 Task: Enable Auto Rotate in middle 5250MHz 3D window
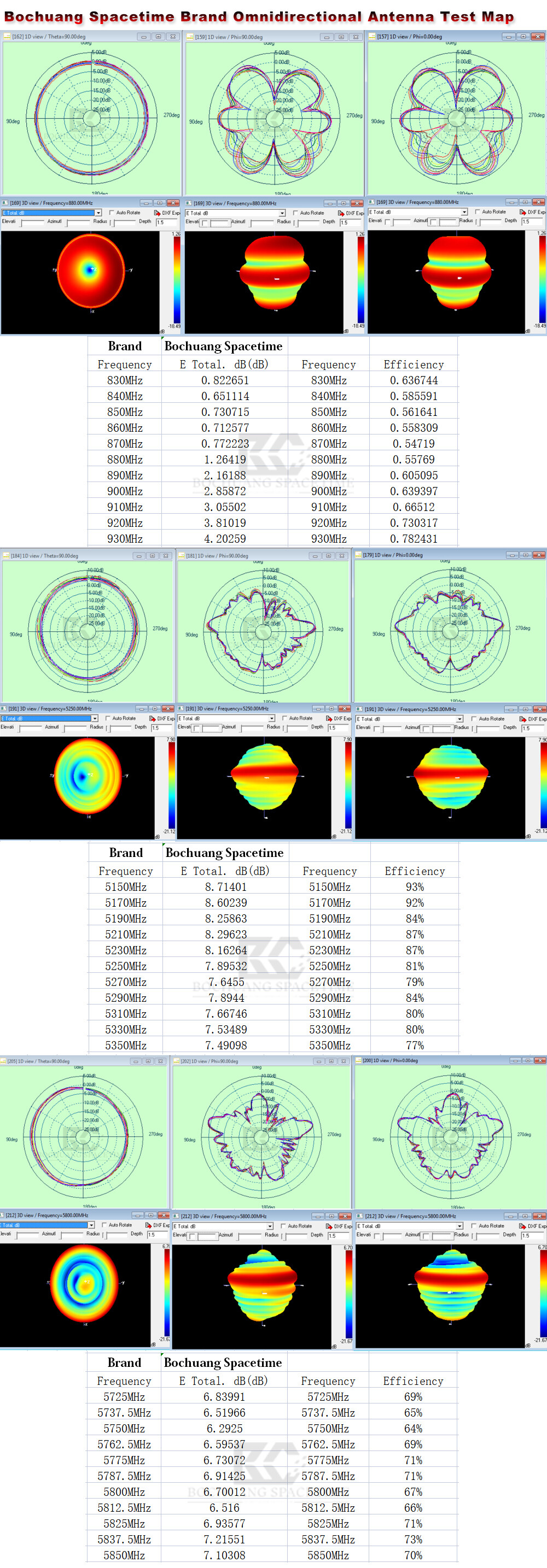284,718
